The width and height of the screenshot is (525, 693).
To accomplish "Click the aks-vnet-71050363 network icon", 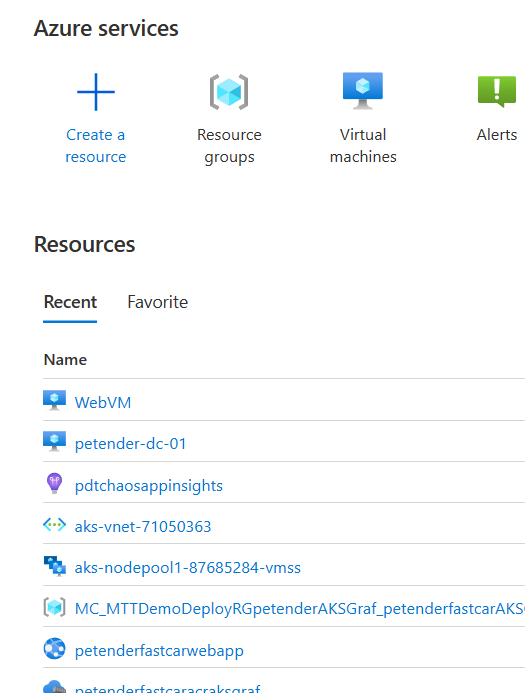I will pos(54,525).
